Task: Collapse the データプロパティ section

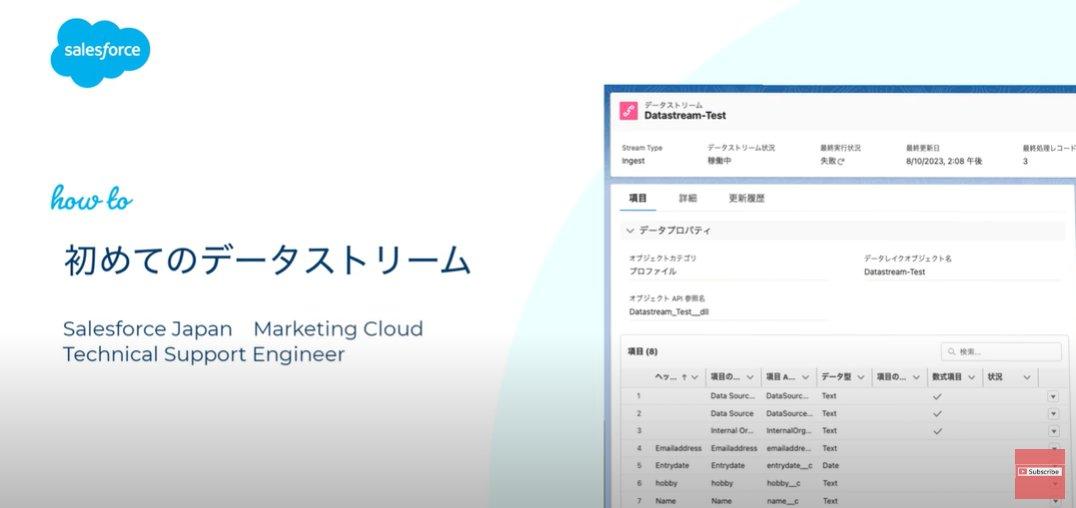Action: pos(630,231)
